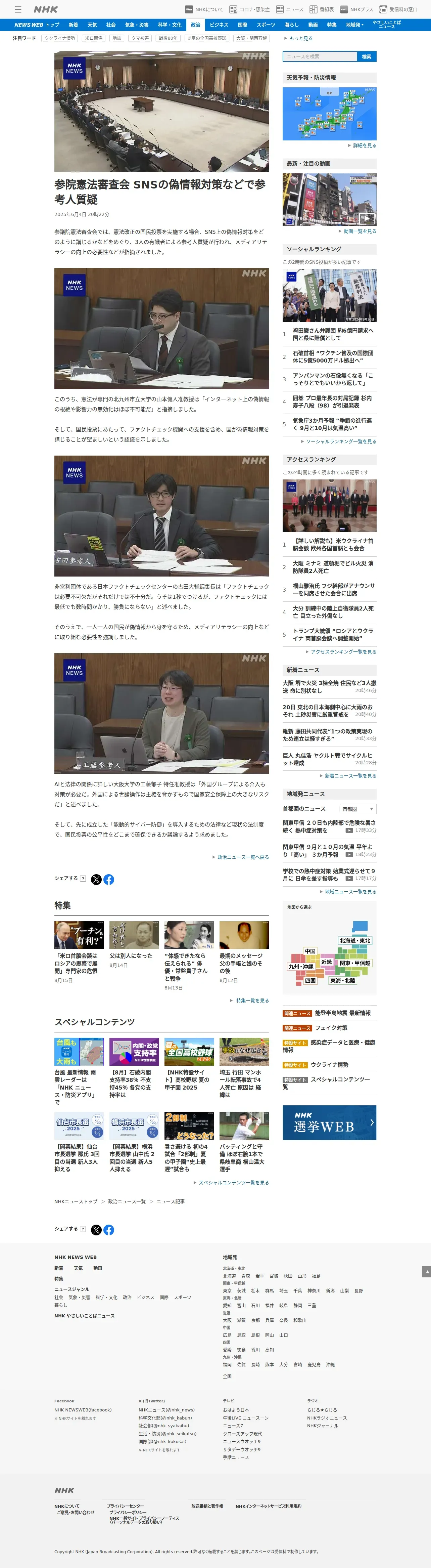
Task: Click the NHK logo in header
Action: point(46,9)
